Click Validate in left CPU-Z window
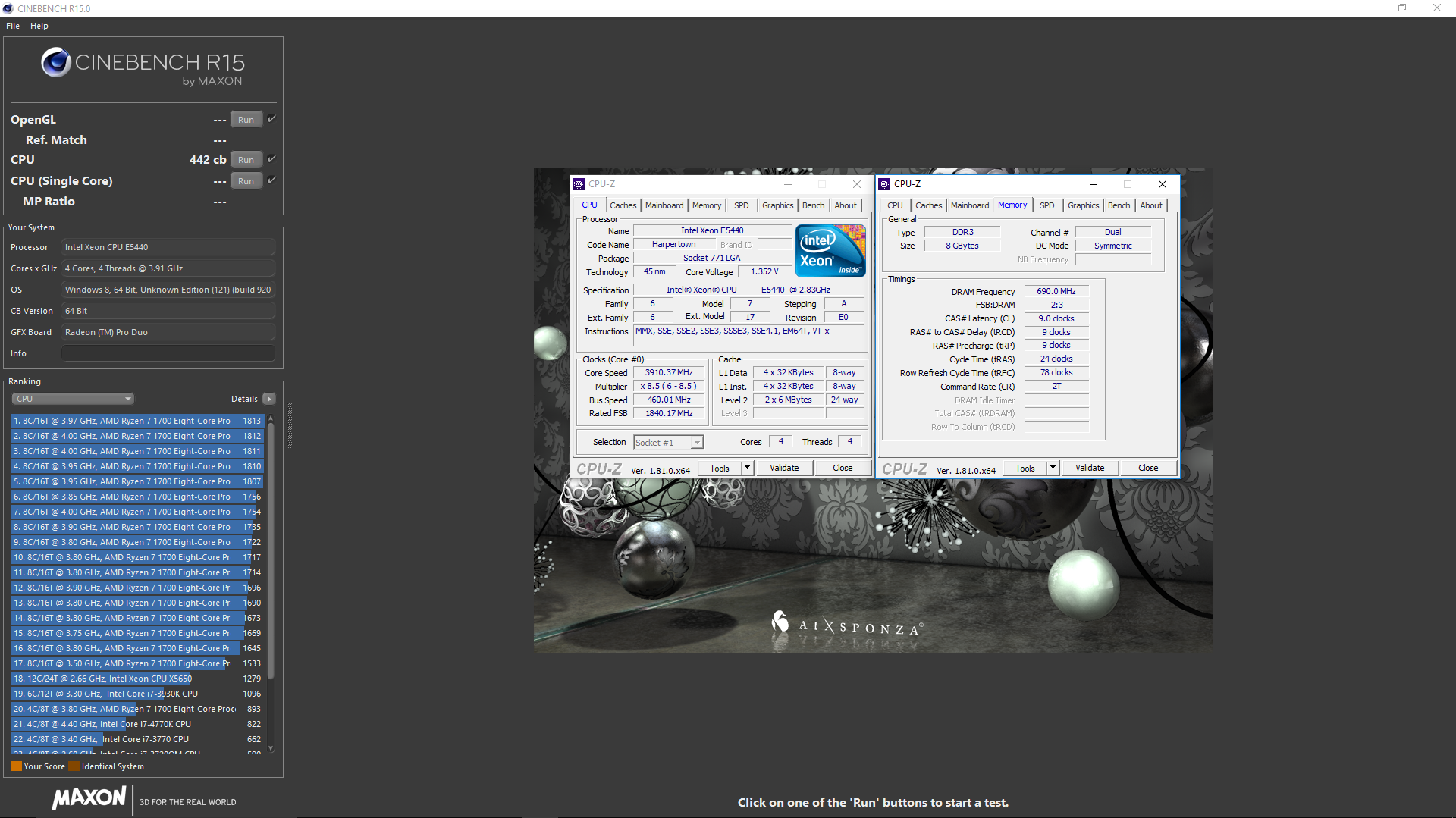 [x=784, y=469]
